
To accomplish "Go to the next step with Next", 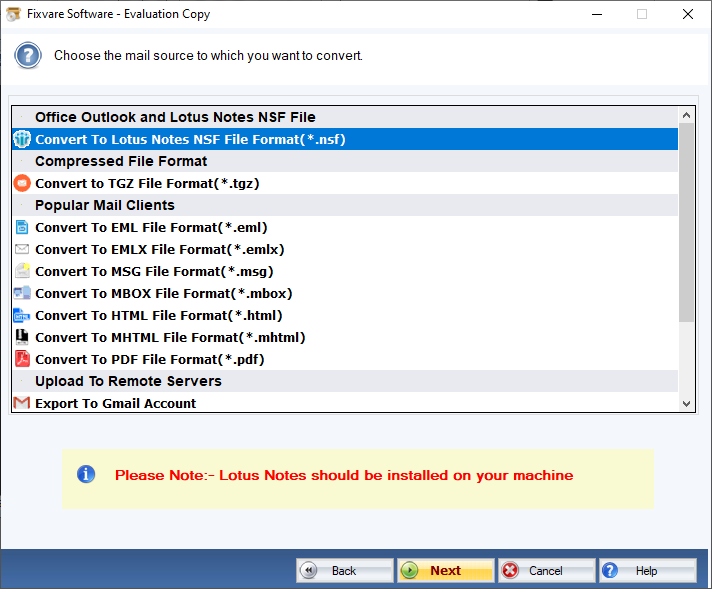I will 446,570.
